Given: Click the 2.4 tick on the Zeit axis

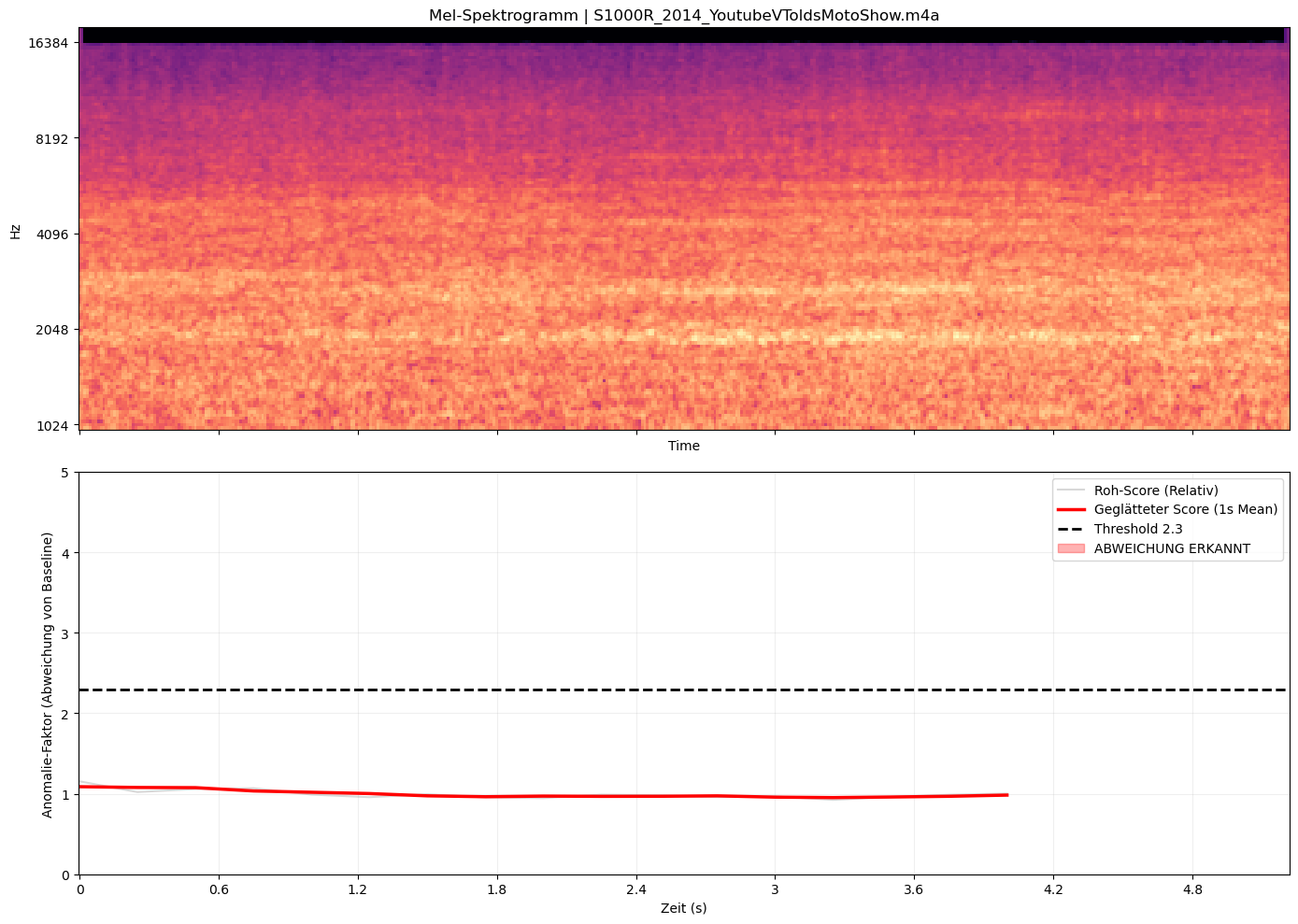Looking at the screenshot, I should [636, 890].
